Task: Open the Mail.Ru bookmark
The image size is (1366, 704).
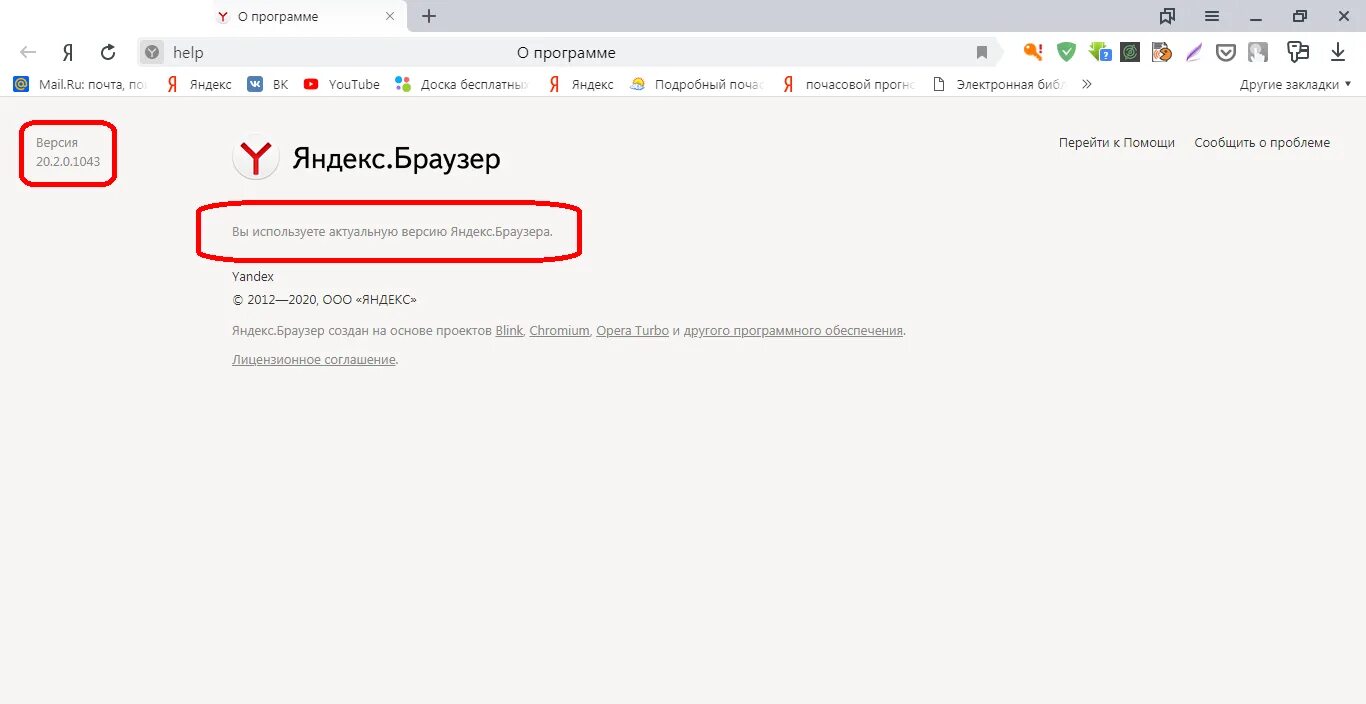Action: click(x=80, y=85)
